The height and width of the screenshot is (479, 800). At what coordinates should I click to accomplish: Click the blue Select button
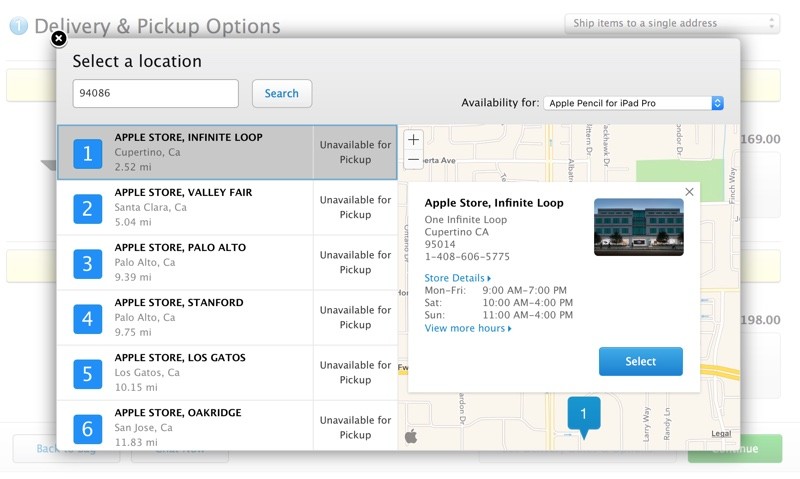[x=641, y=361]
